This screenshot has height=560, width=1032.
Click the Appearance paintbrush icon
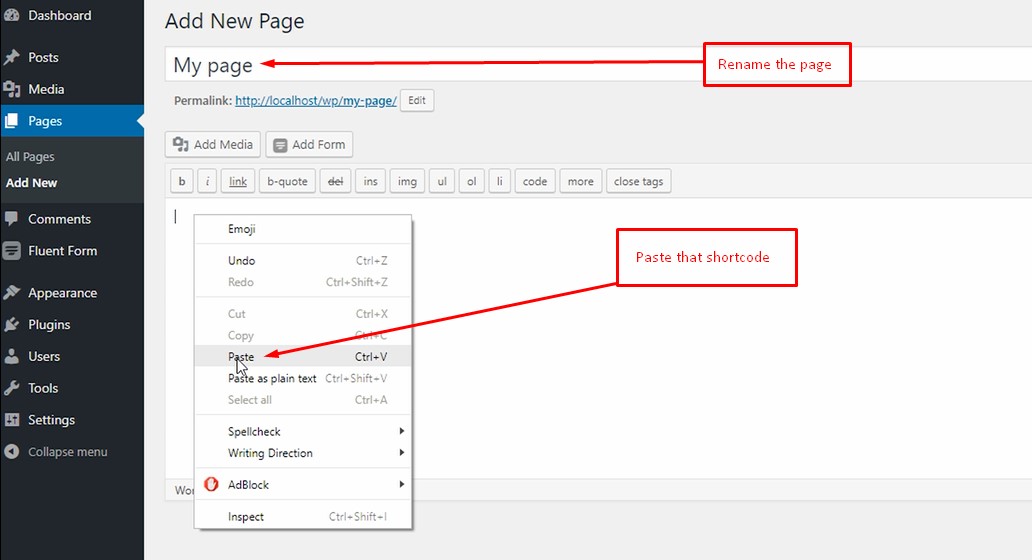coord(11,292)
